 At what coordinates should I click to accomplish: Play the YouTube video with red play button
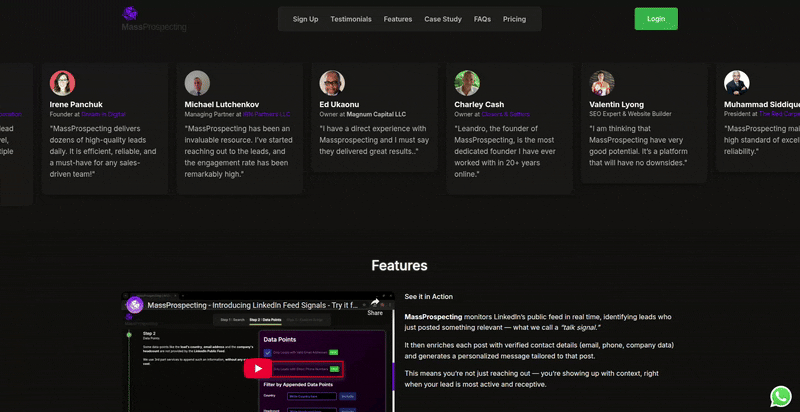(x=258, y=369)
